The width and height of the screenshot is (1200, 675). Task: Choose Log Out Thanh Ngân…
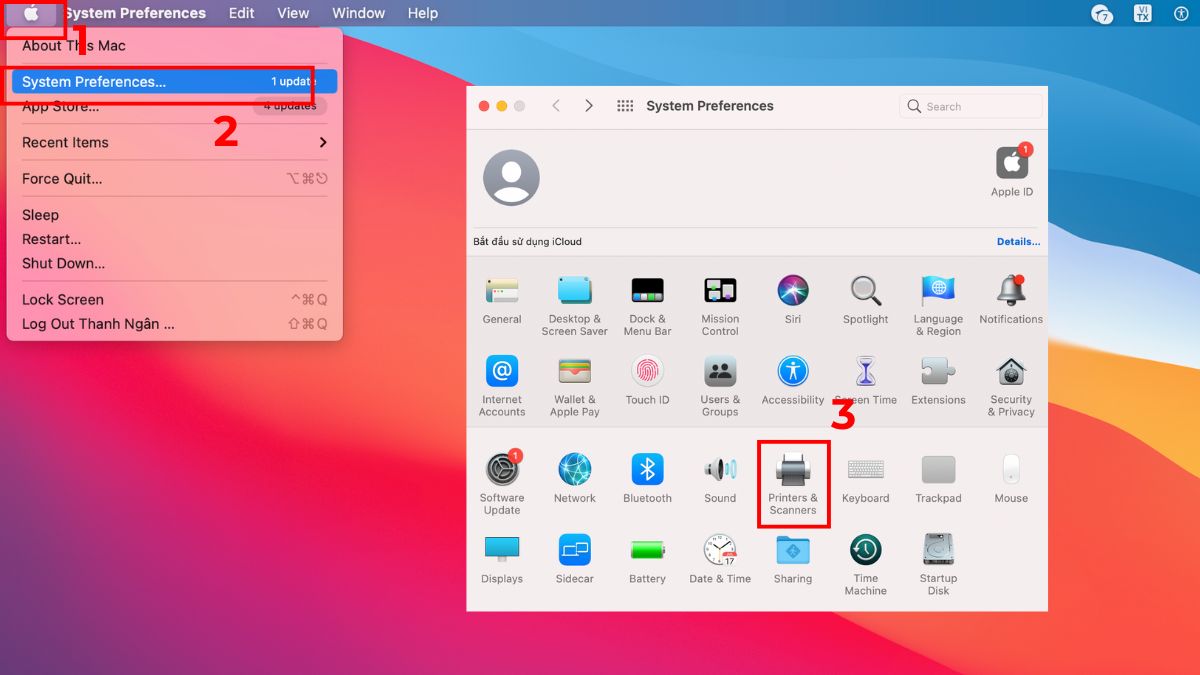pyautogui.click(x=175, y=324)
